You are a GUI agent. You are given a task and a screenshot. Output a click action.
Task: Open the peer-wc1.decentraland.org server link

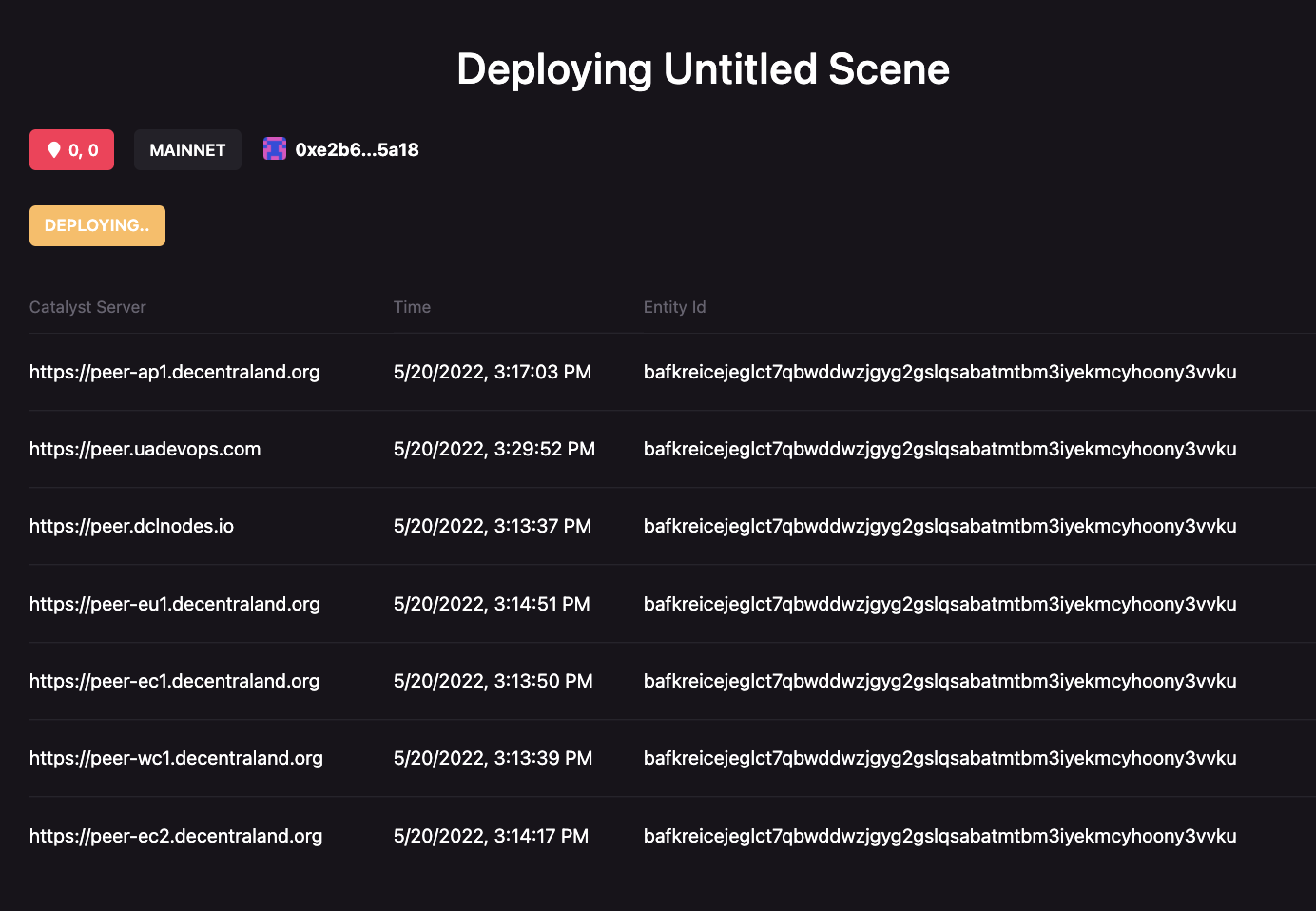pyautogui.click(x=176, y=758)
